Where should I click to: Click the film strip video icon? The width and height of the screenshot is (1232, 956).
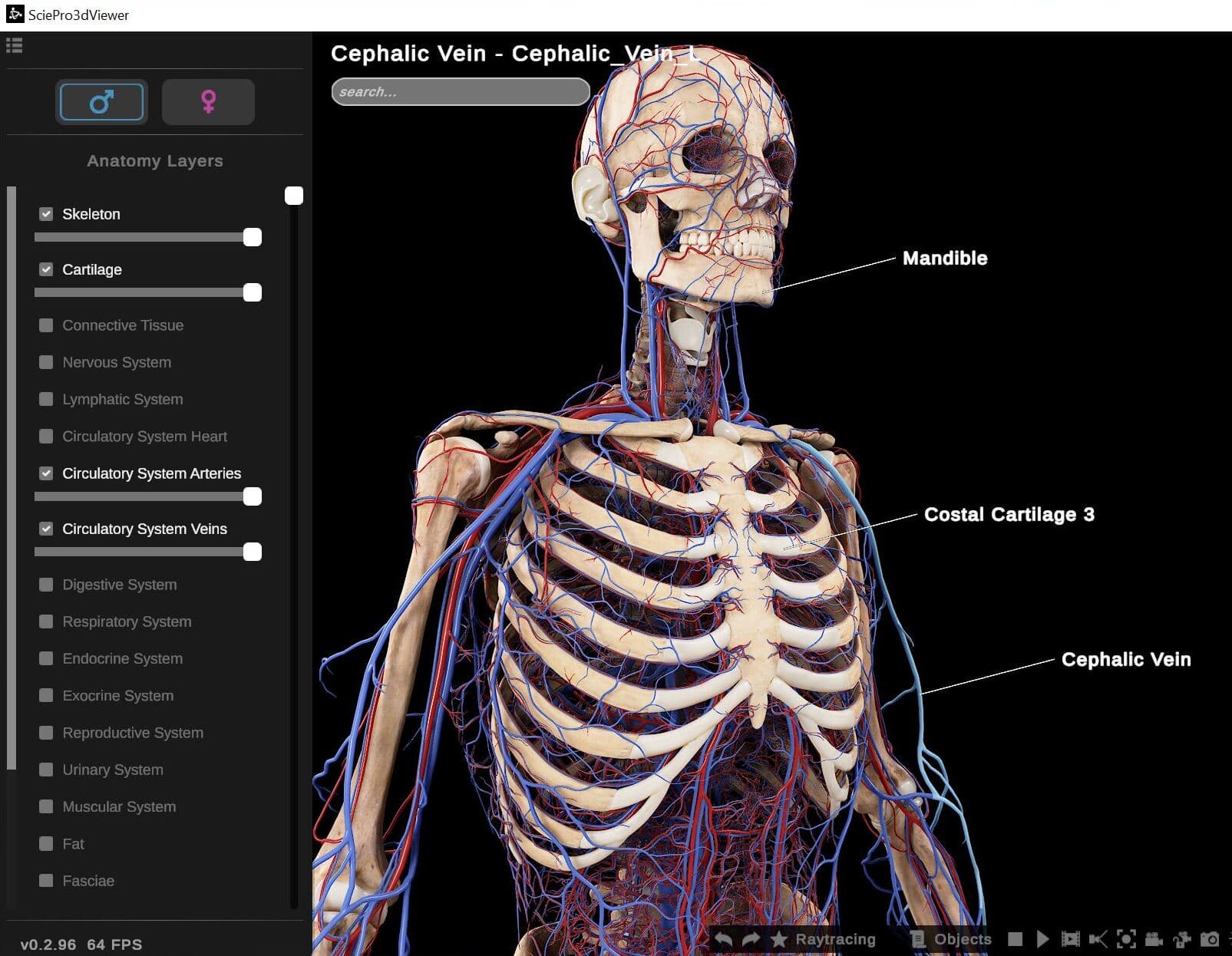coord(1070,939)
